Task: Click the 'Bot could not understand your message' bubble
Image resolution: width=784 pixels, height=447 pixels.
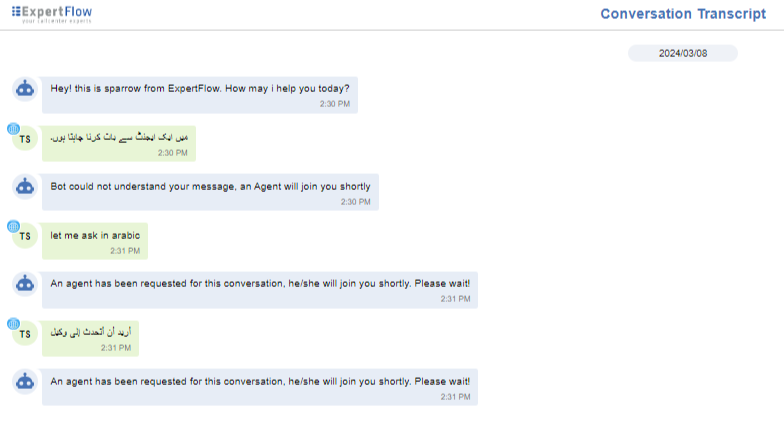Action: (210, 192)
